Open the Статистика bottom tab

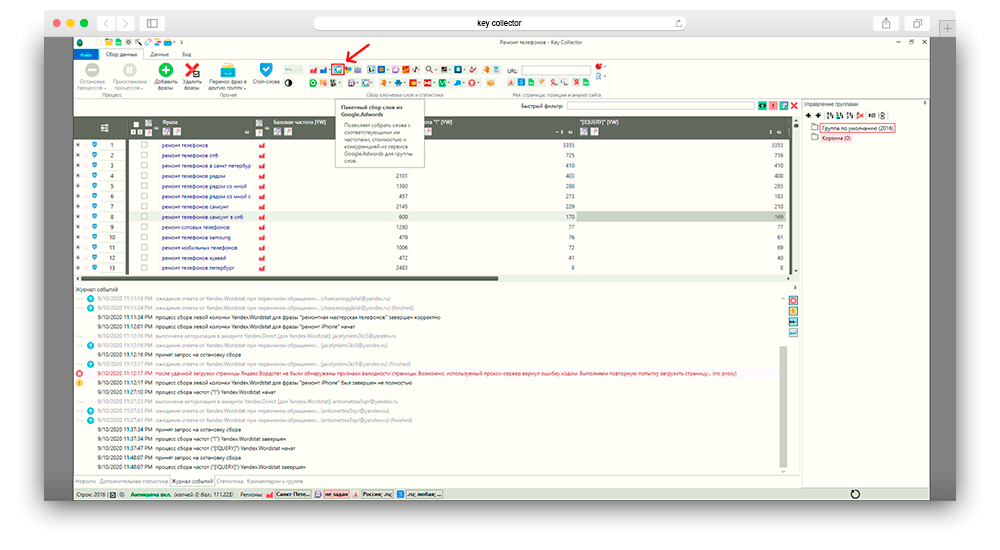[x=230, y=481]
